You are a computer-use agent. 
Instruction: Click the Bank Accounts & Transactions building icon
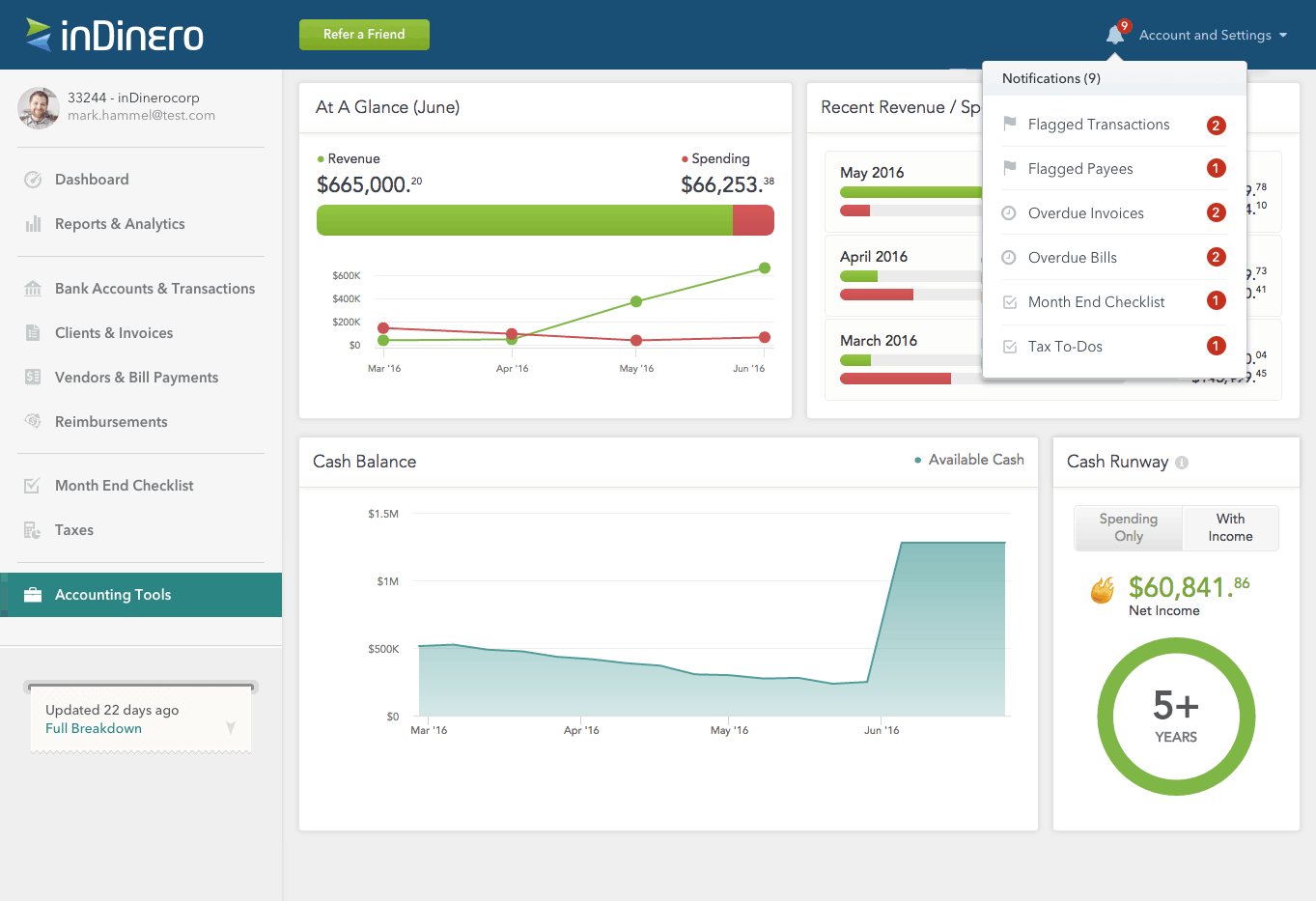[x=33, y=289]
